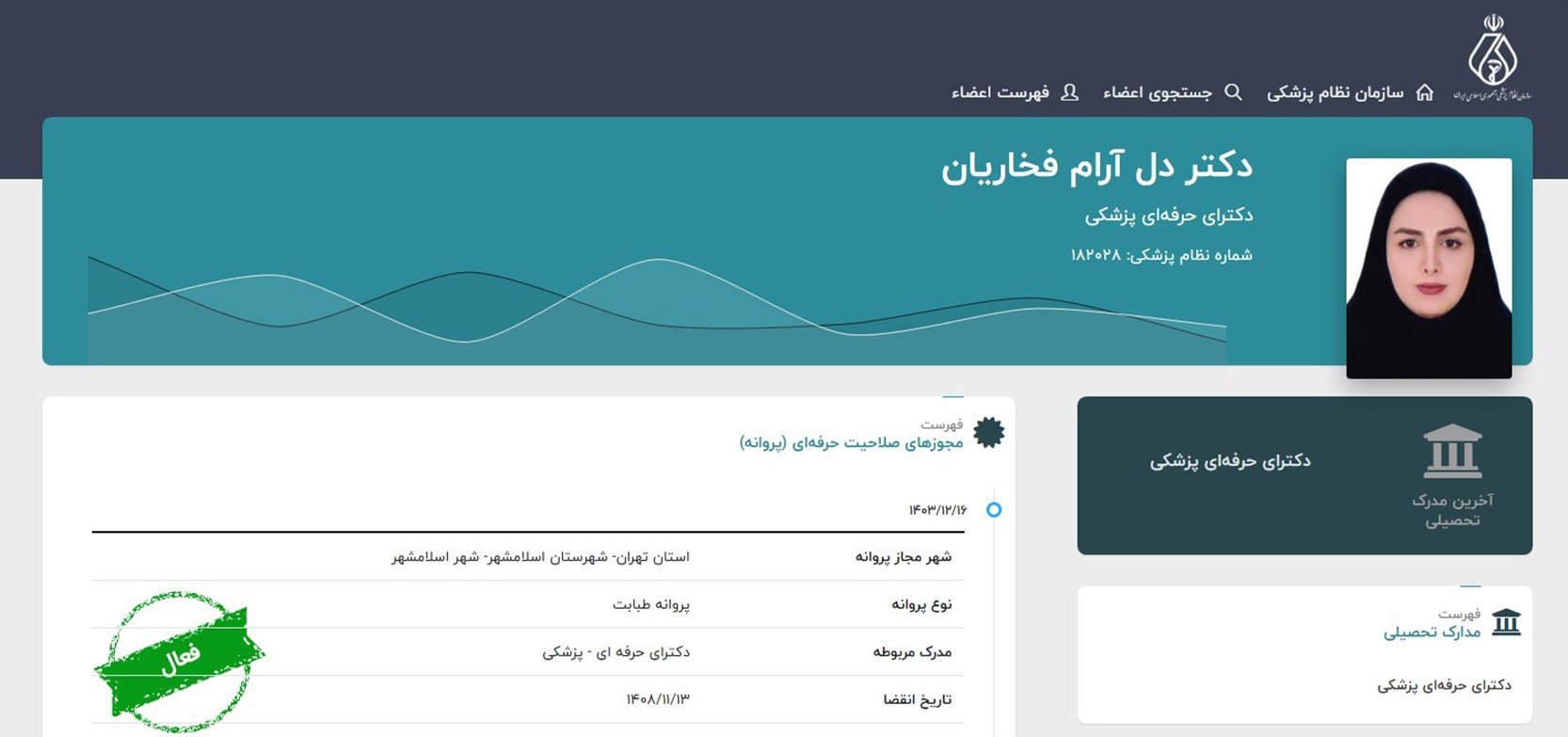Click the medical council logo
The height and width of the screenshot is (737, 1568).
pos(1493,56)
